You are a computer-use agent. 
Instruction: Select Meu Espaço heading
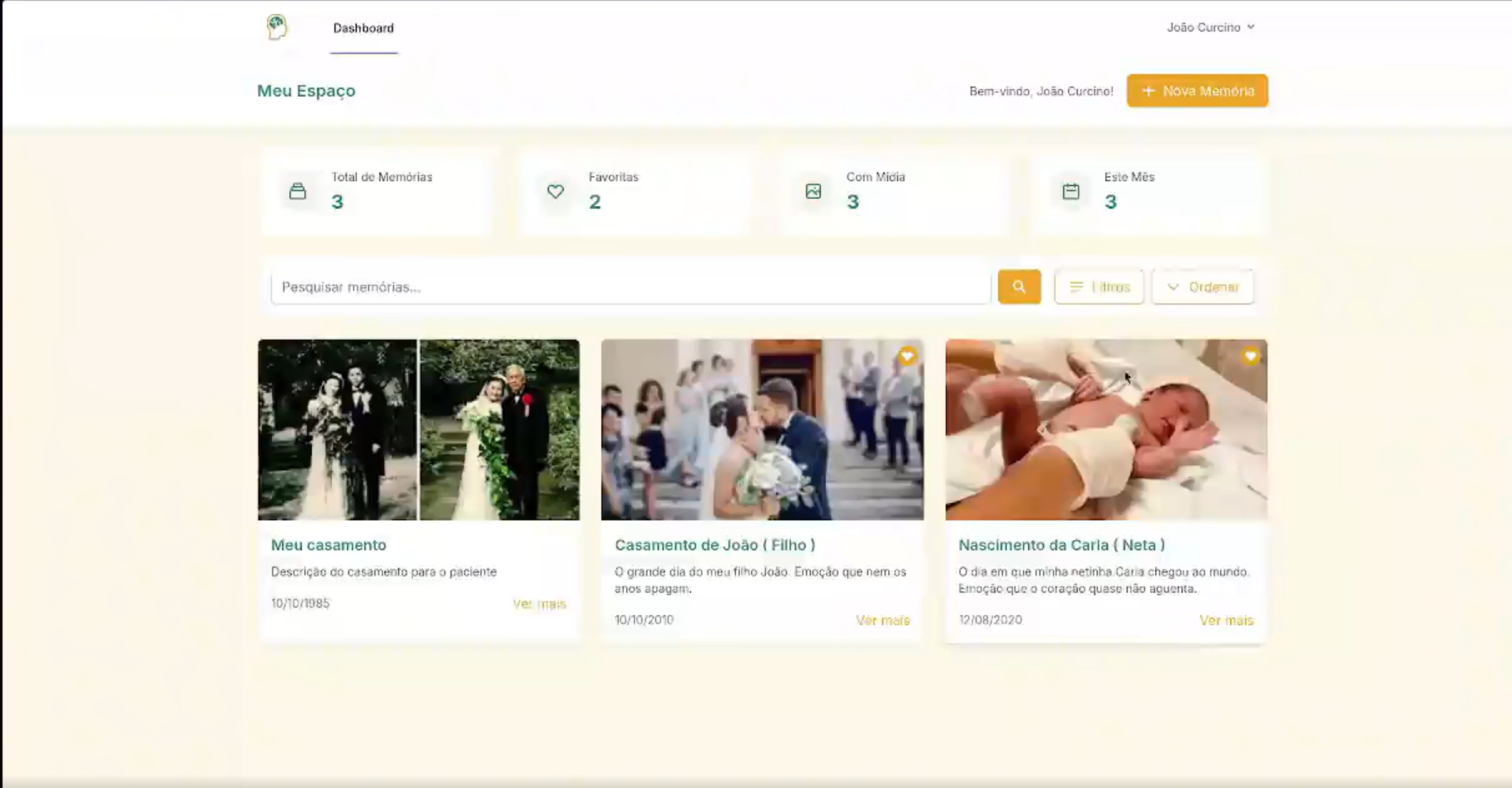pos(306,91)
